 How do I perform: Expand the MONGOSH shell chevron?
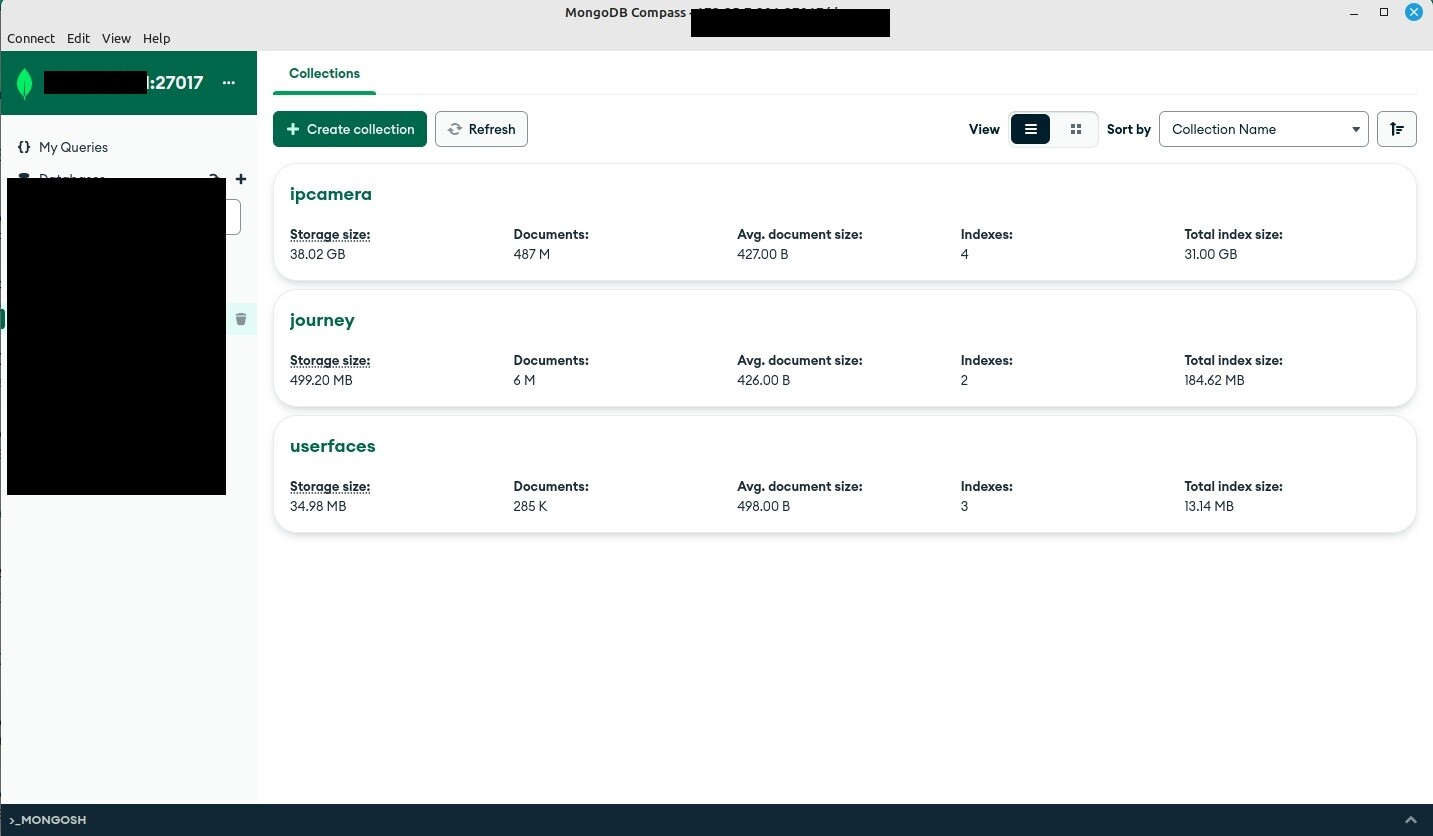(x=1410, y=820)
